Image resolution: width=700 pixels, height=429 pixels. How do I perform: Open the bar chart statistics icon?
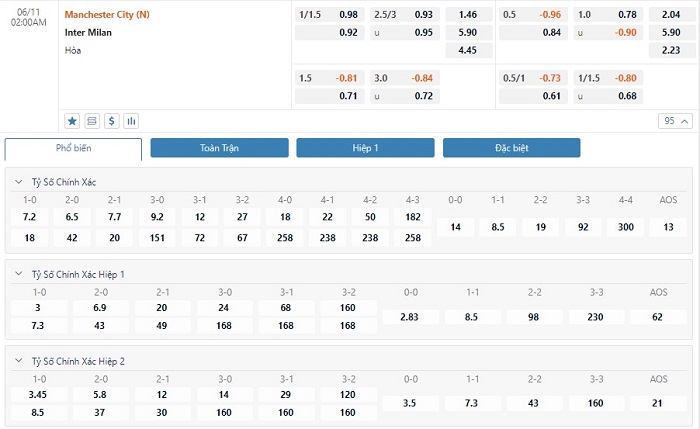tap(131, 121)
